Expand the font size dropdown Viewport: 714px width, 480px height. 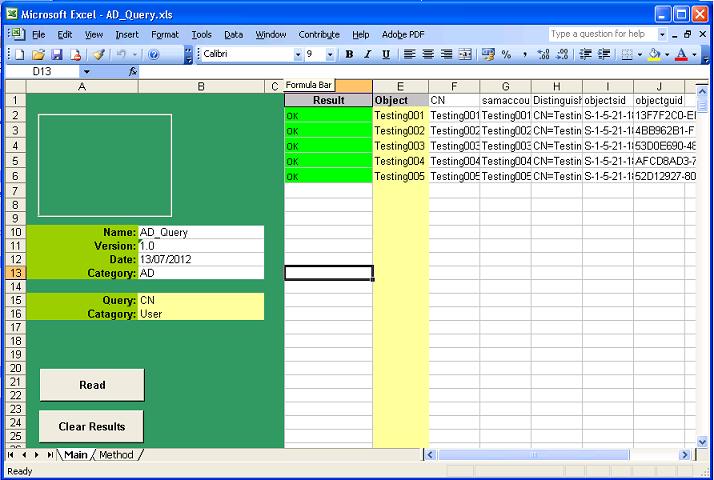pos(331,54)
